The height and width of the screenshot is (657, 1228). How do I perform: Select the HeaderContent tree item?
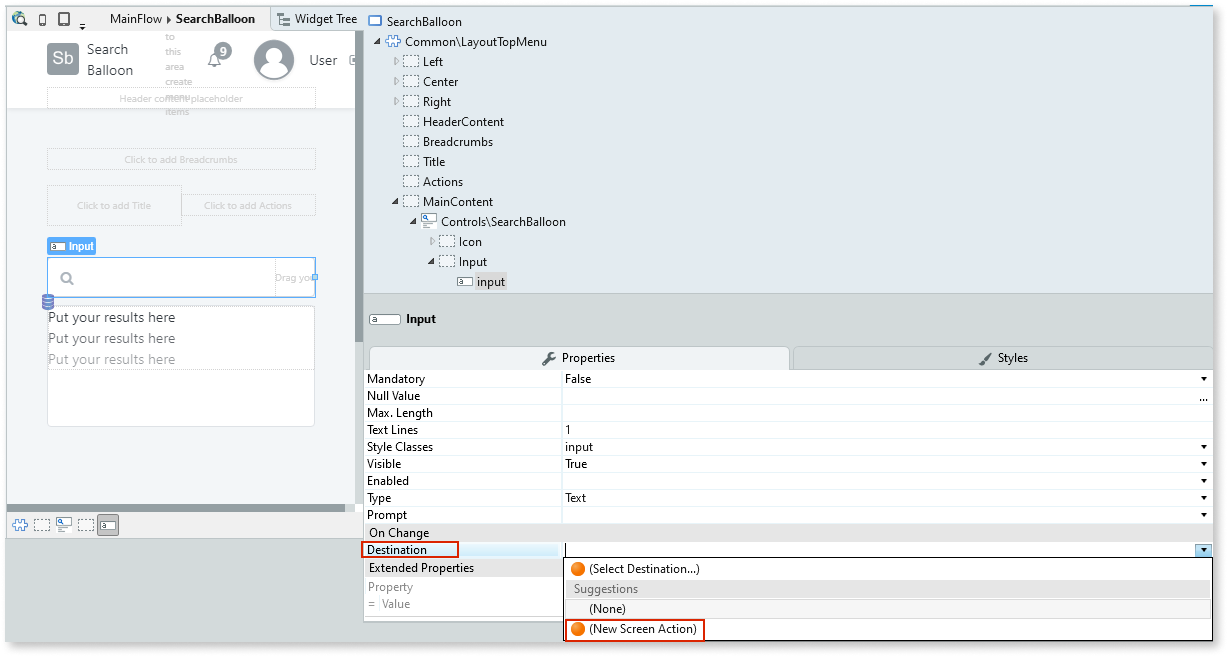463,122
